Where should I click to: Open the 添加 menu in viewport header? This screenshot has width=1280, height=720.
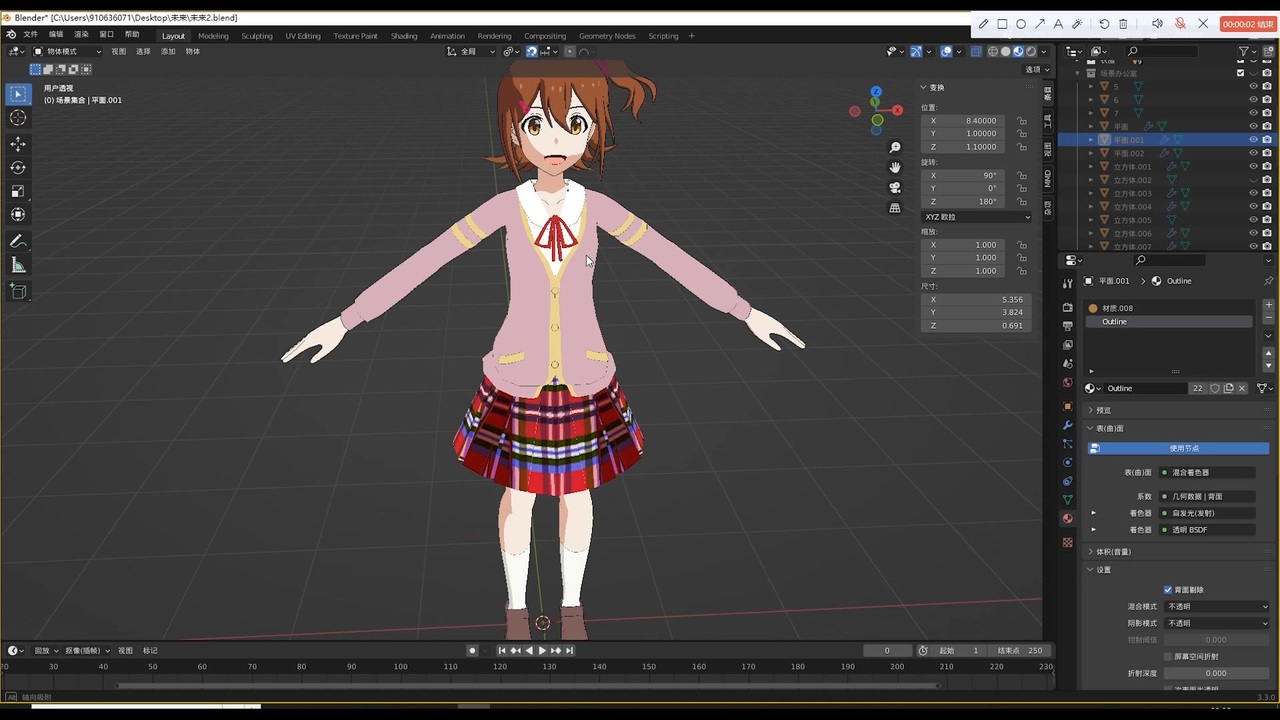168,51
